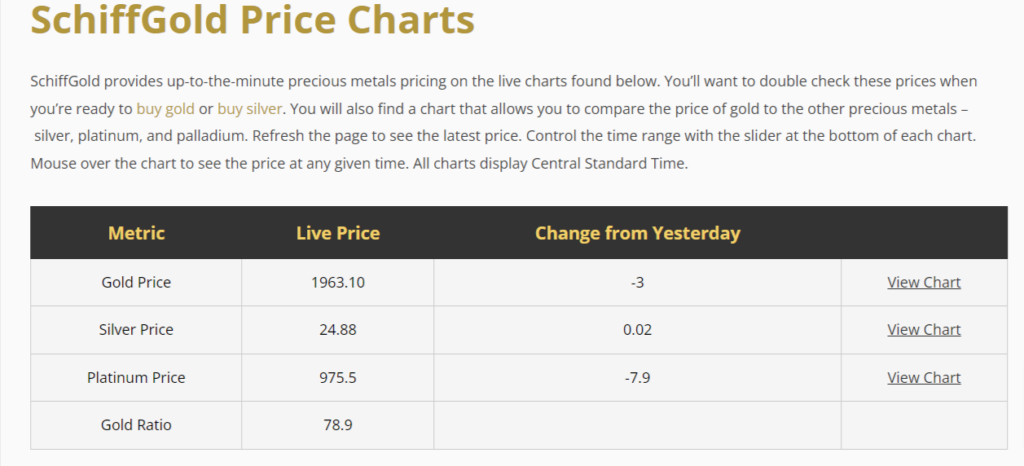The image size is (1024, 466).
Task: Click the gold live price 1963.10
Action: (x=338, y=282)
